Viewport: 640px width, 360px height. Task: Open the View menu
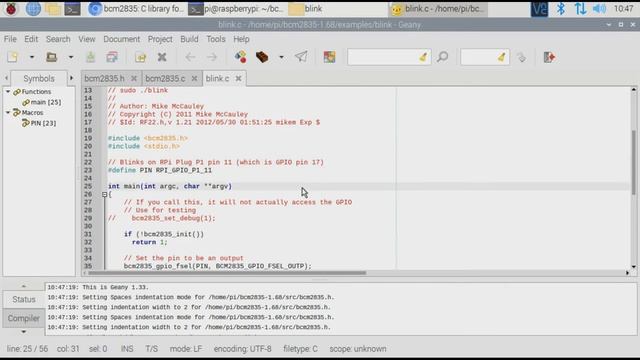[x=87, y=39]
